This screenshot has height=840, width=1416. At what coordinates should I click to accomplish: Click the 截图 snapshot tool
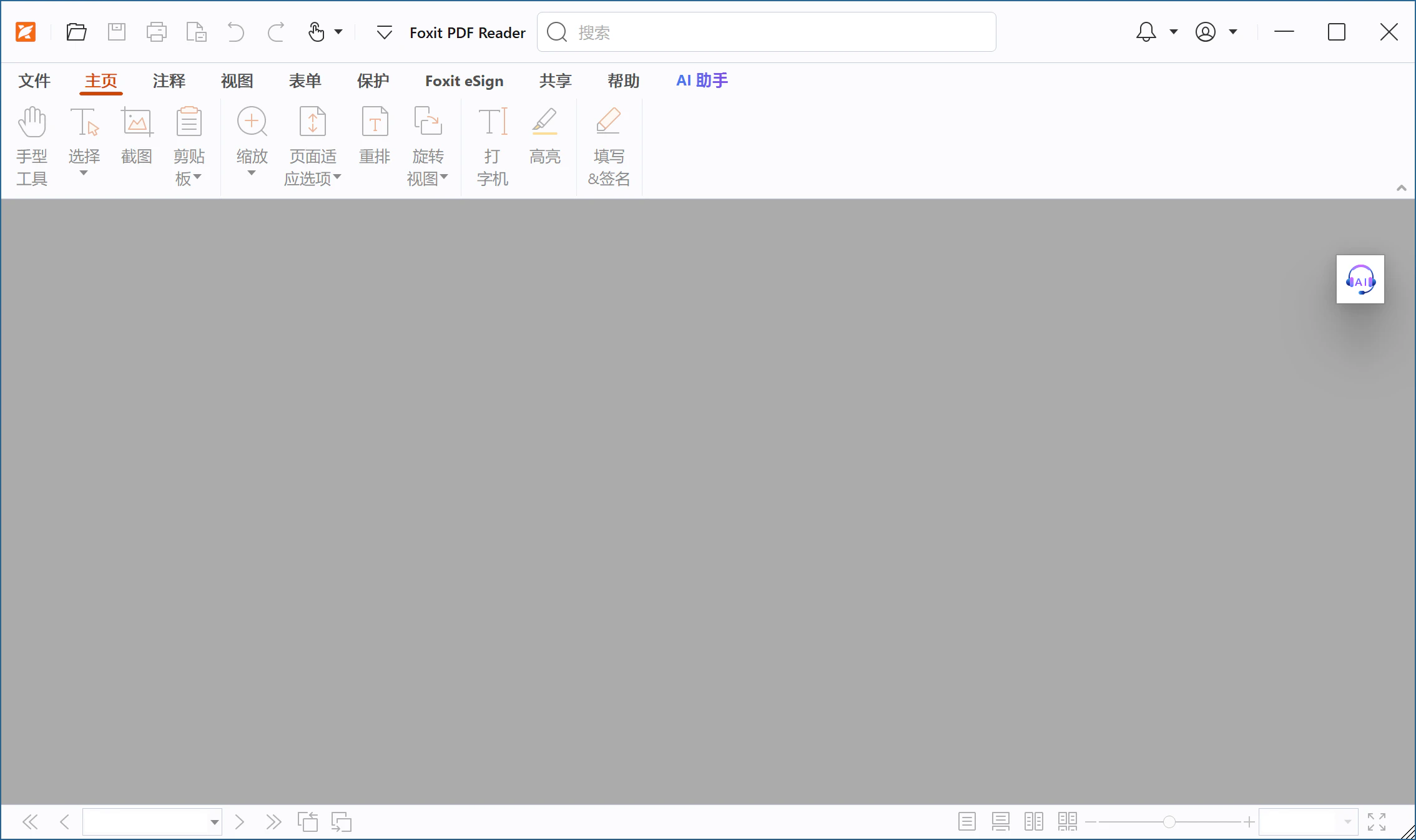[137, 135]
